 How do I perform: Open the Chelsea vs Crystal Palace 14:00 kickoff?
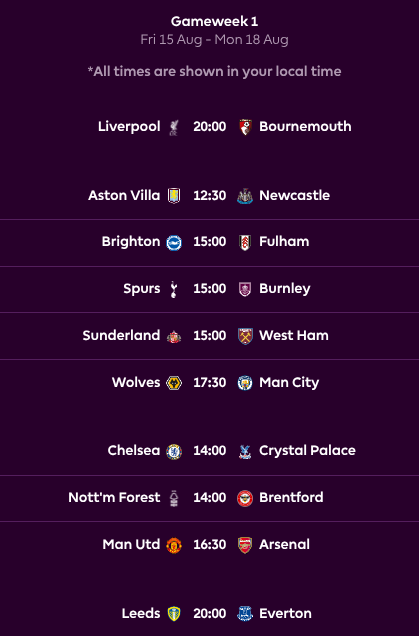(209, 451)
